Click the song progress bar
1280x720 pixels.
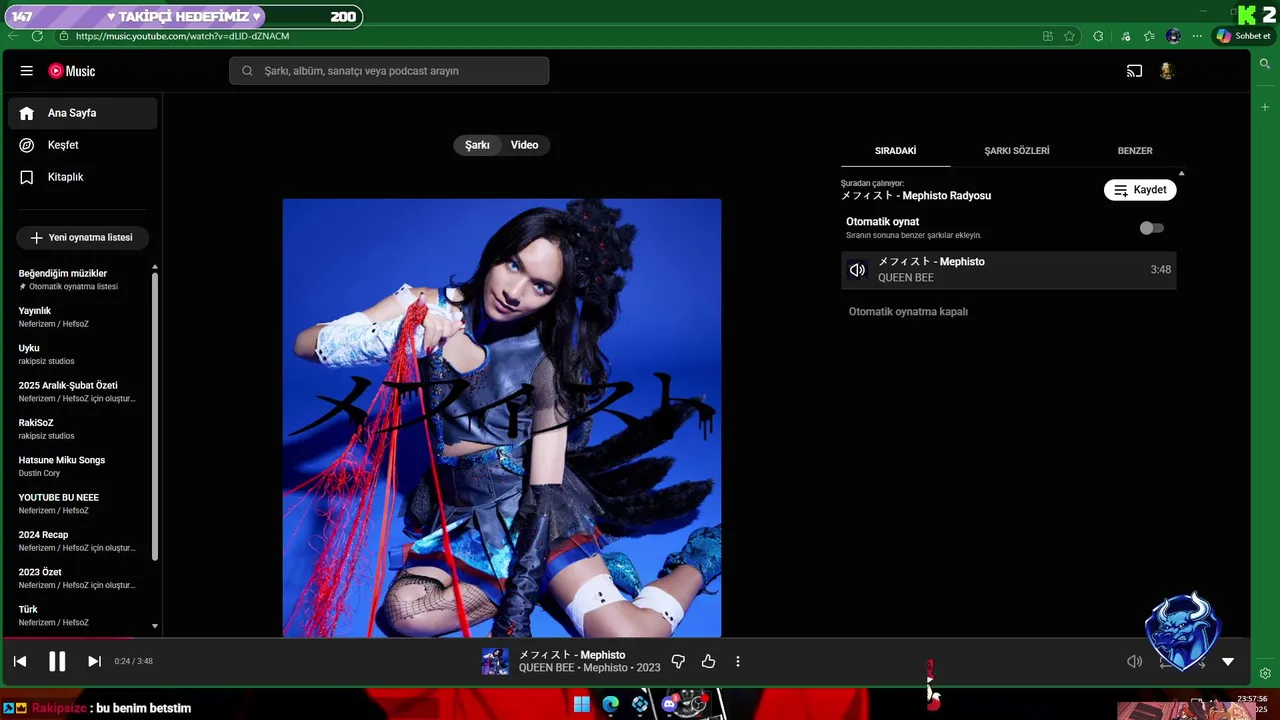[x=625, y=638]
